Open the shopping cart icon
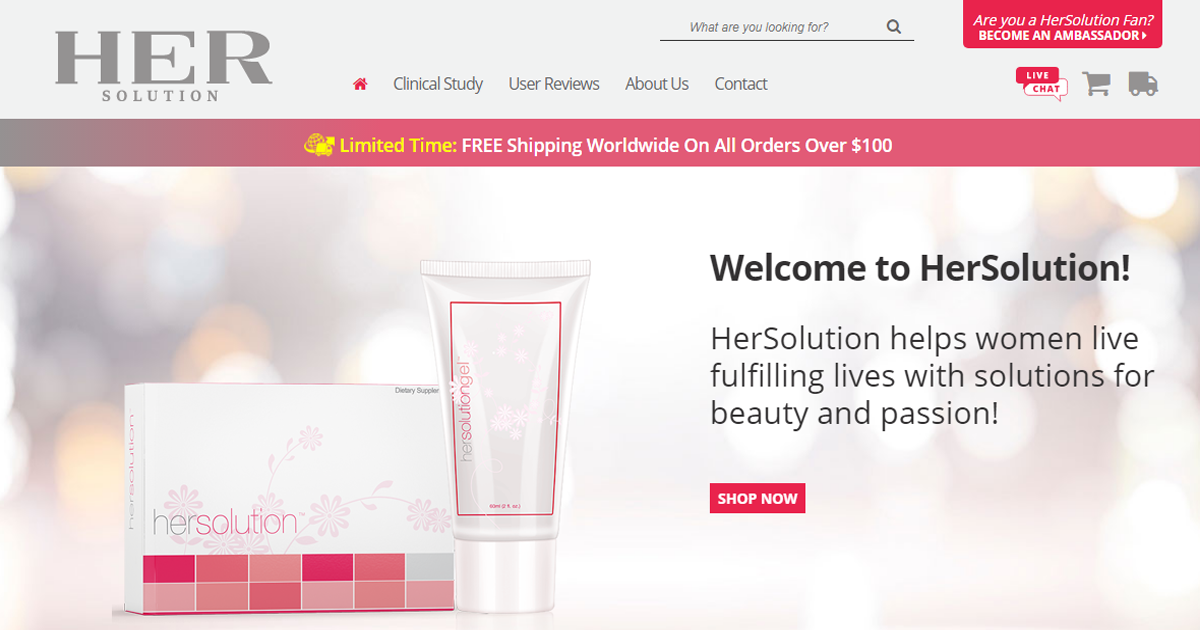The width and height of the screenshot is (1200, 630). 1097,84
